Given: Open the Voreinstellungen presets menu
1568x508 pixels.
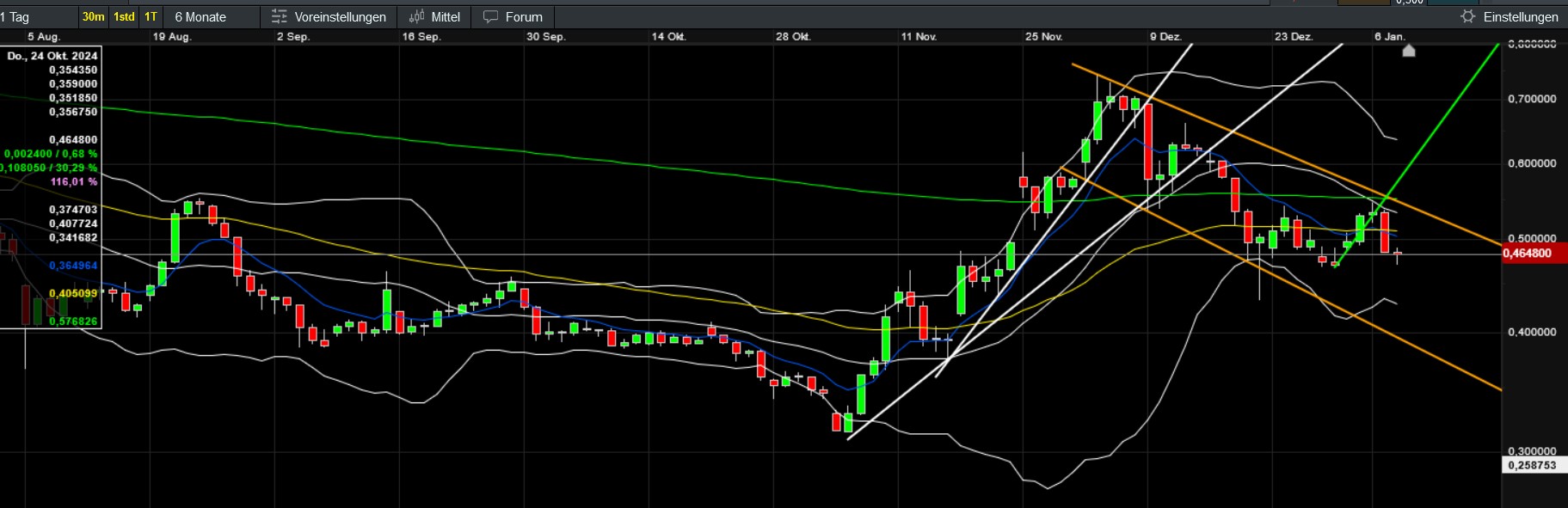Looking at the screenshot, I should tap(329, 16).
